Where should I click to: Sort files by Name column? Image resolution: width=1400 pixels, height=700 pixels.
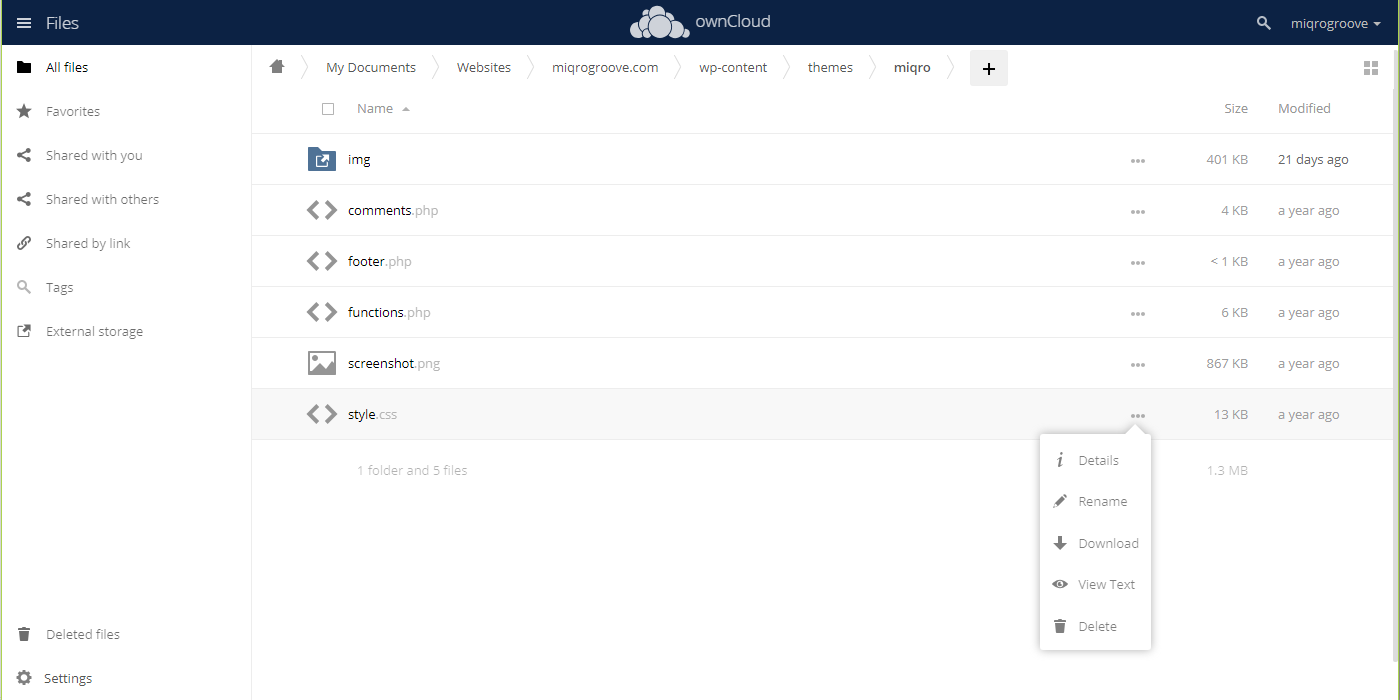[x=383, y=108]
